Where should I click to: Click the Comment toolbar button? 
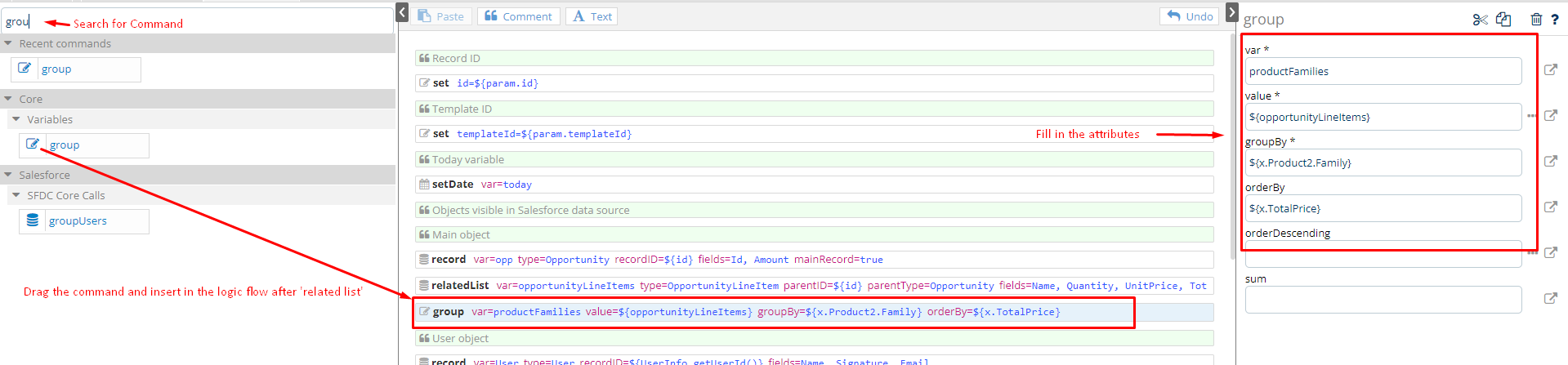[x=519, y=16]
